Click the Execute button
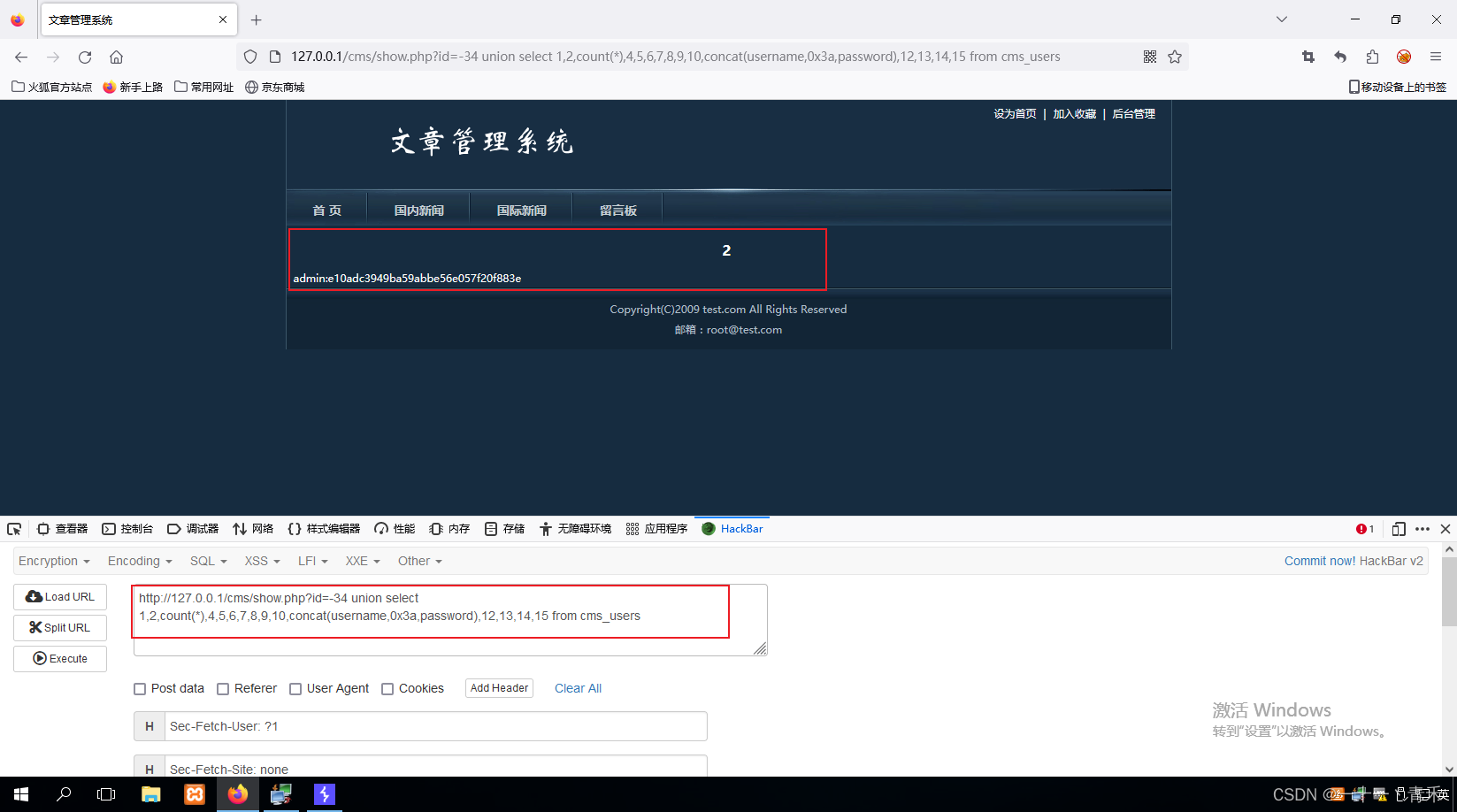This screenshot has width=1457, height=812. click(x=60, y=659)
